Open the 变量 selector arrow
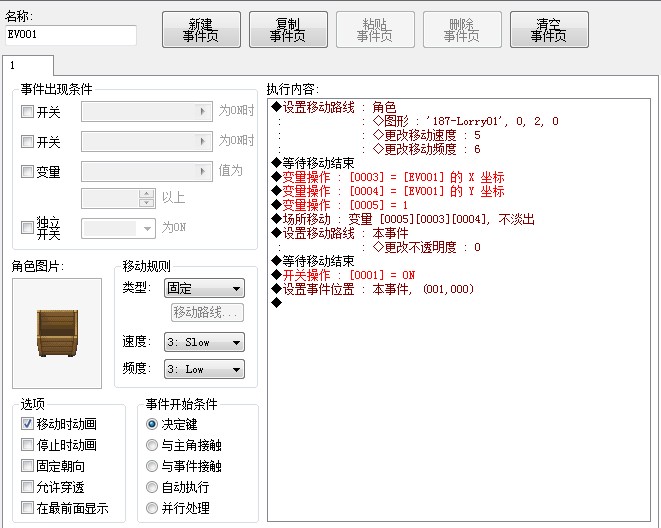 click(x=203, y=171)
